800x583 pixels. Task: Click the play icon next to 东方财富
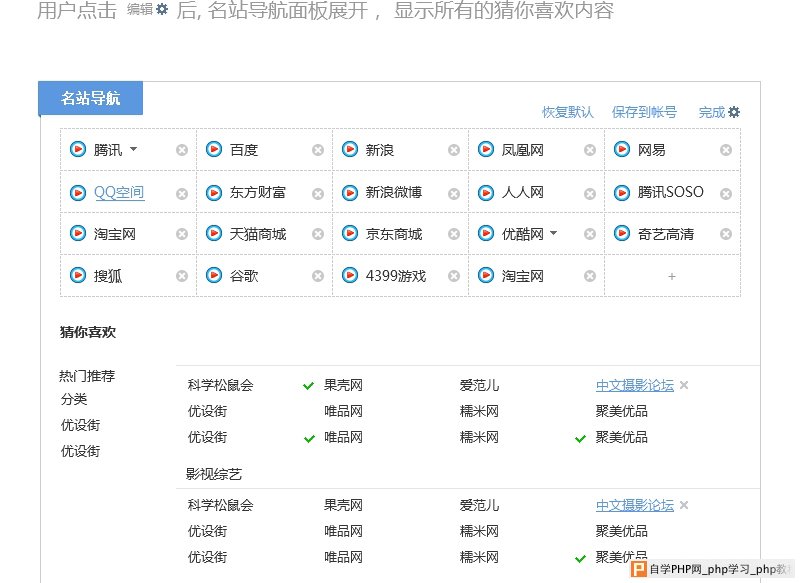point(214,192)
